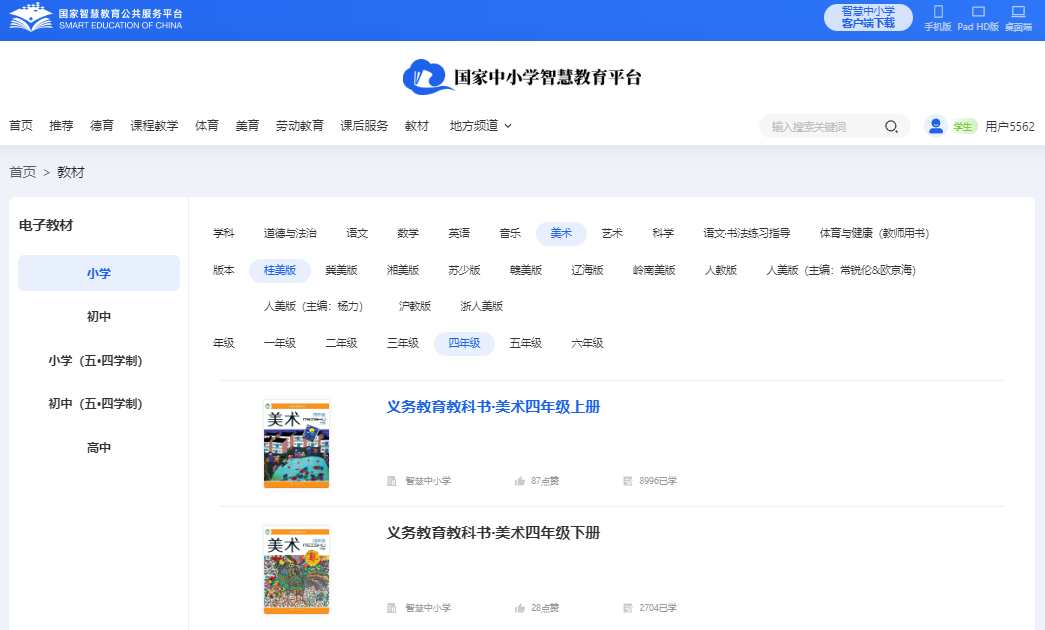The image size is (1045, 630).
Task: Click the Smart Education of China logo
Action: [97, 17]
